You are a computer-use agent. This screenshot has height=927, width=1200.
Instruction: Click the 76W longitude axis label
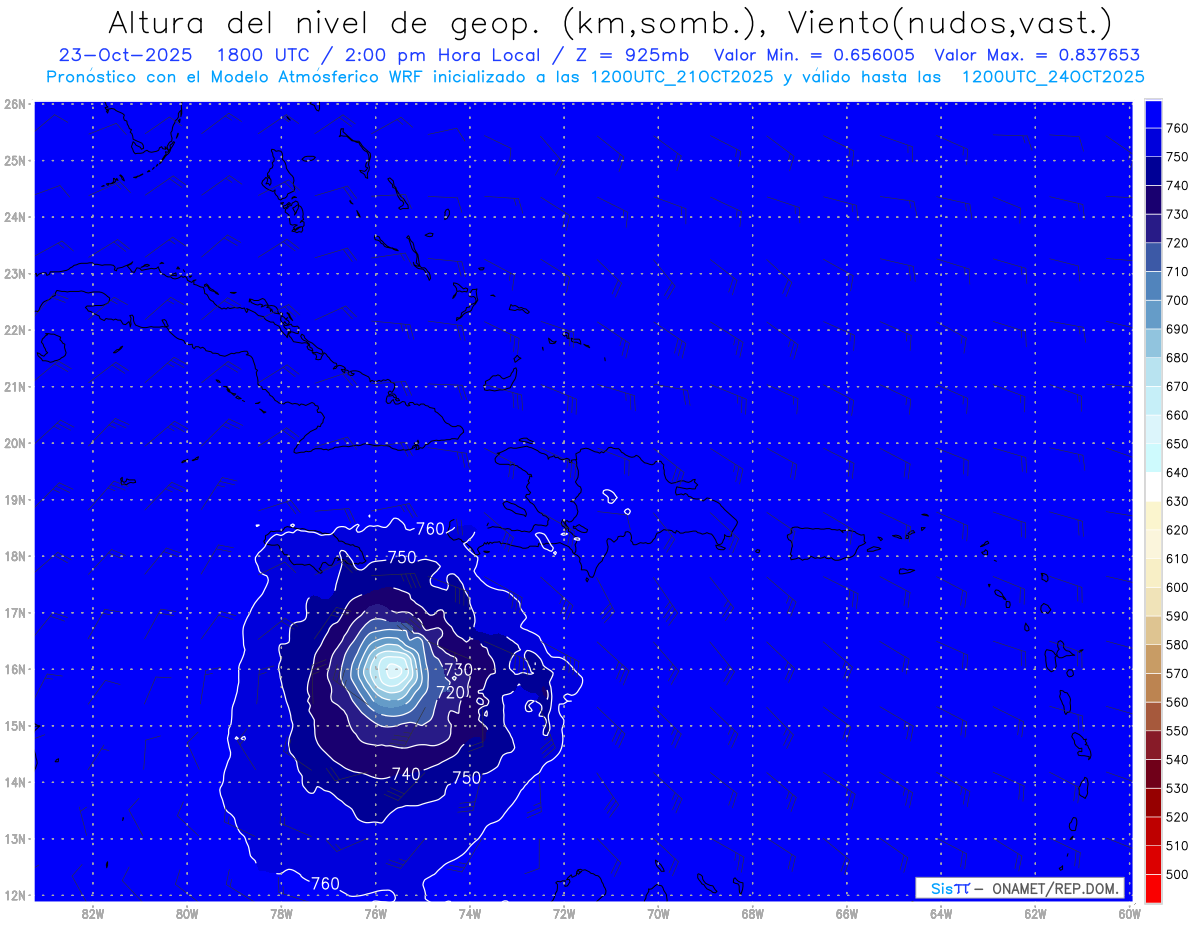[375, 914]
